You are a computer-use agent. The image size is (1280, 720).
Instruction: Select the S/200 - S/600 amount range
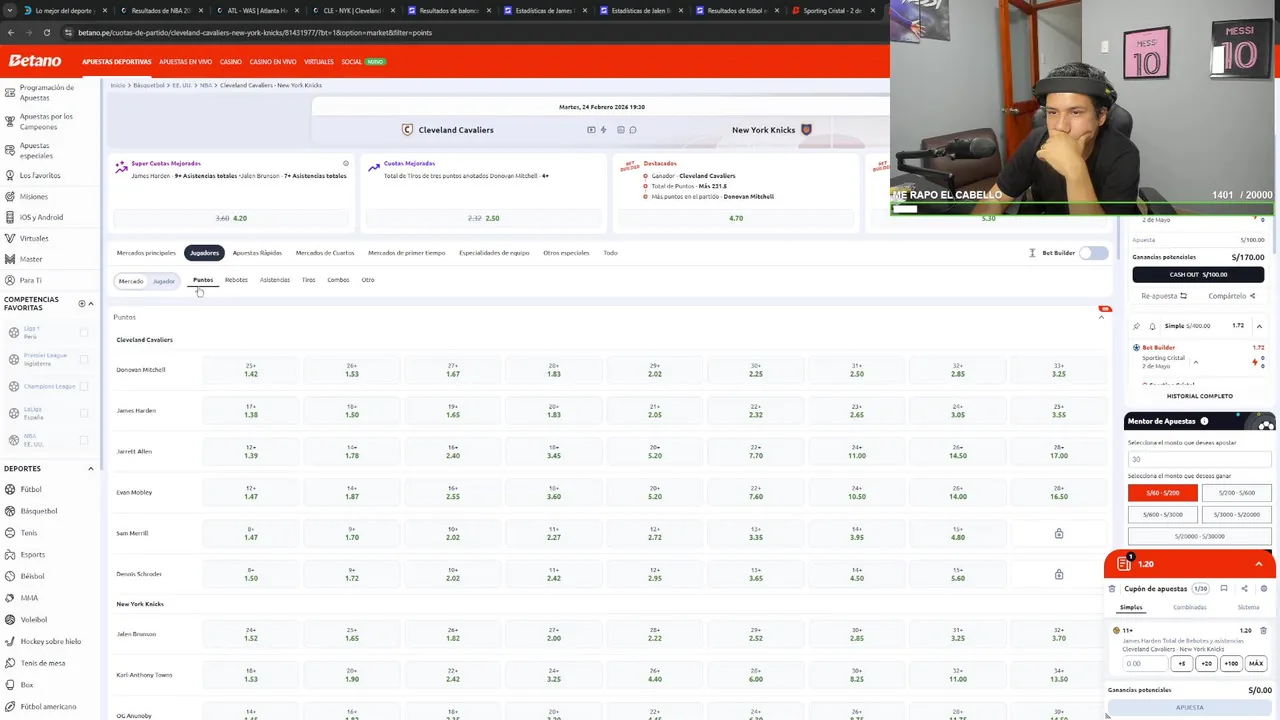[1236, 493]
